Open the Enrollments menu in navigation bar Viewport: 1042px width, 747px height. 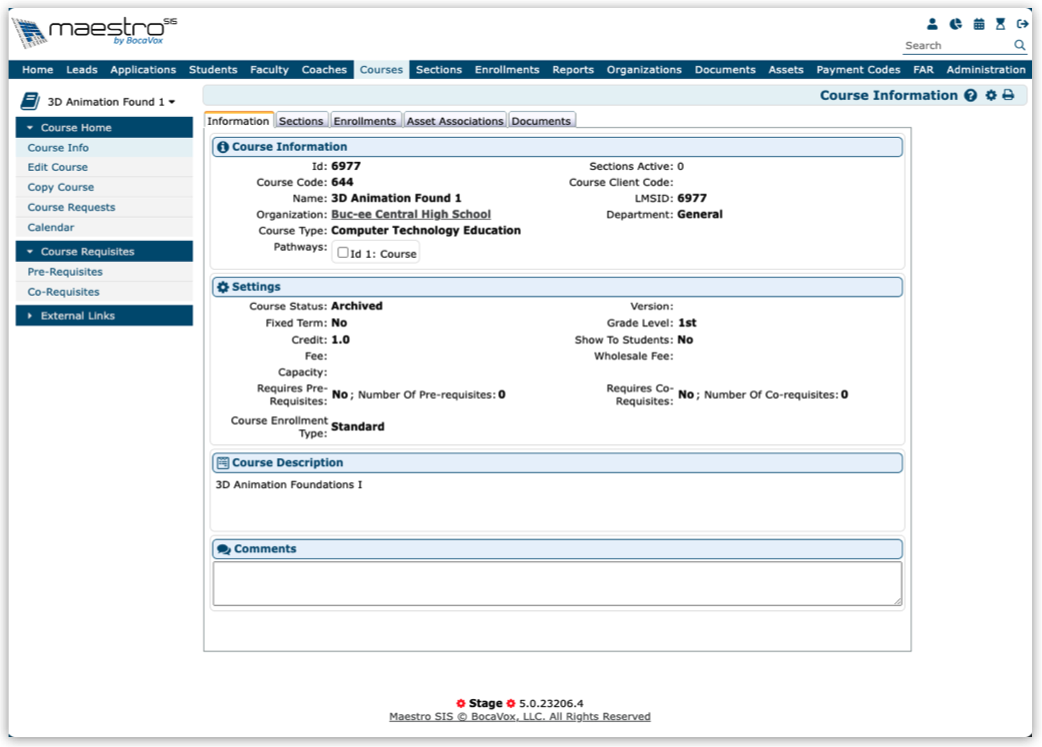[x=507, y=70]
